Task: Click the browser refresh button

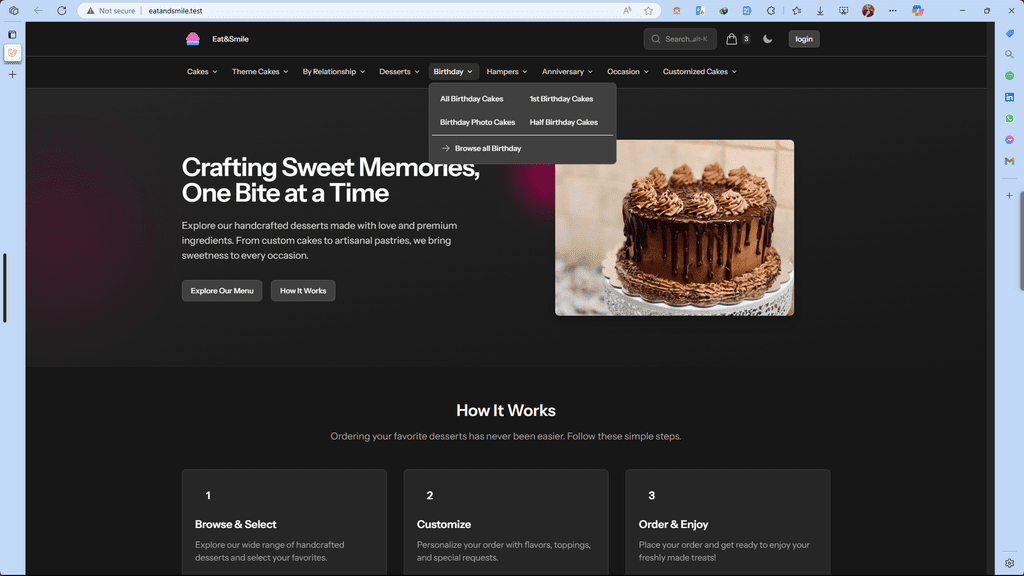Action: [x=61, y=10]
